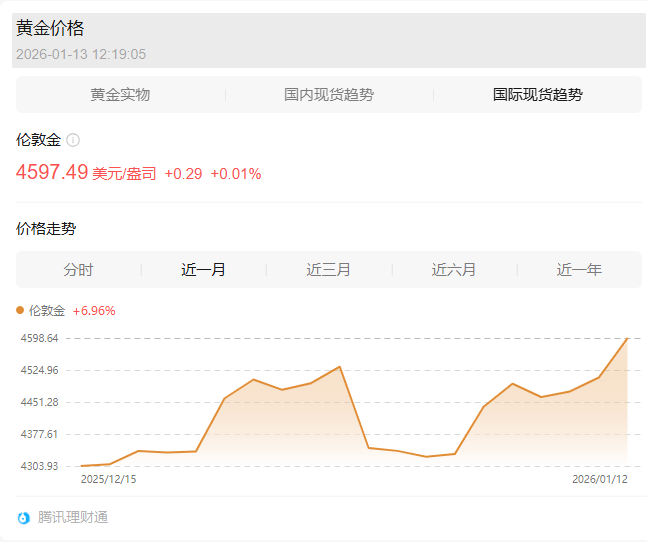The image size is (647, 542).
Task: Click the orange 伦敦金 legend dot
Action: point(20,311)
